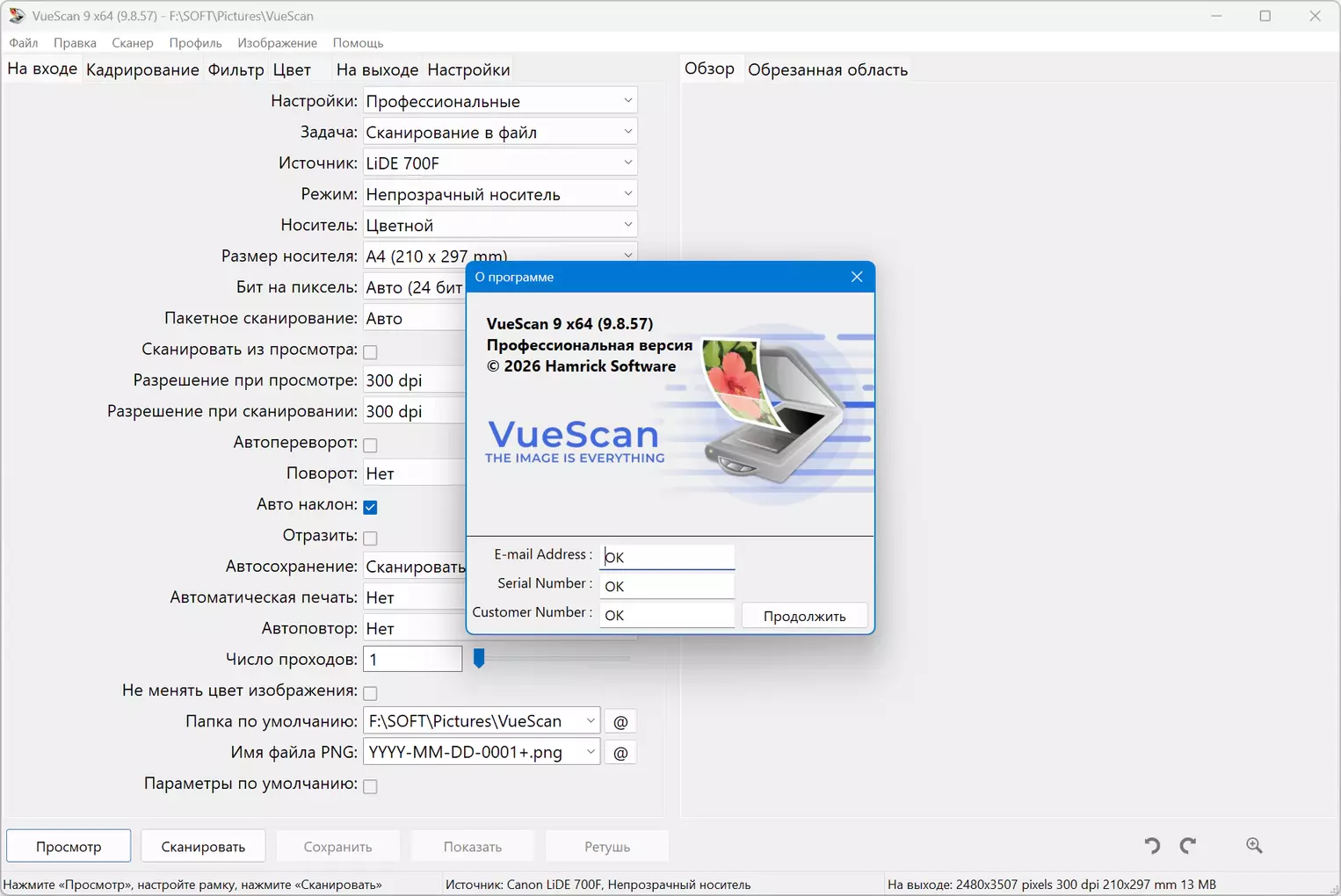Image resolution: width=1341 pixels, height=896 pixels.
Task: Click the @ button next to PNG file name
Action: [620, 753]
